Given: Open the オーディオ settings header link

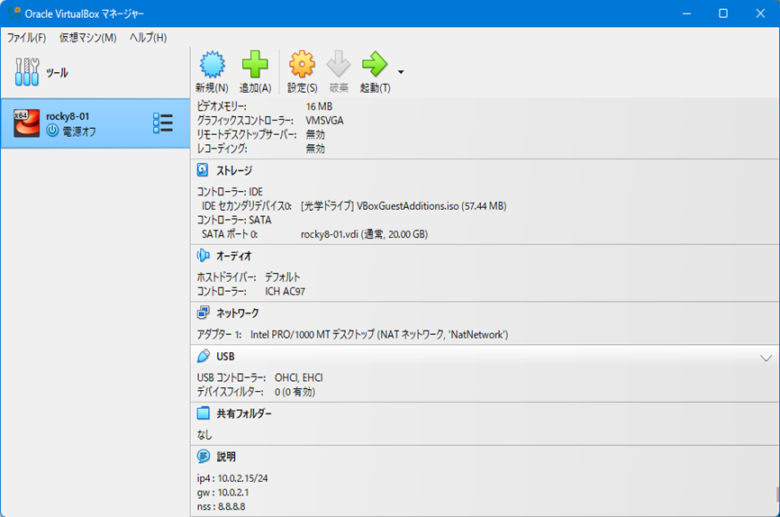Looking at the screenshot, I should pyautogui.click(x=234, y=256).
